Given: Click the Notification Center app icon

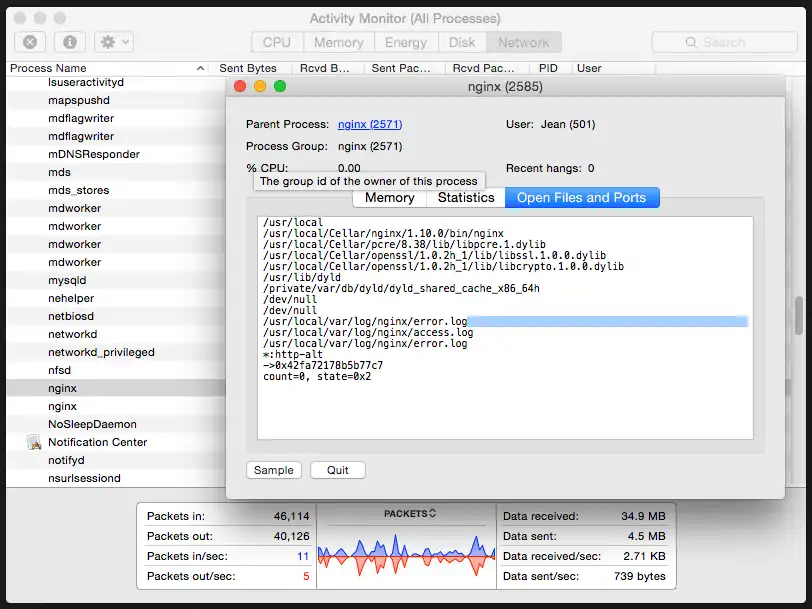Looking at the screenshot, I should [x=34, y=442].
